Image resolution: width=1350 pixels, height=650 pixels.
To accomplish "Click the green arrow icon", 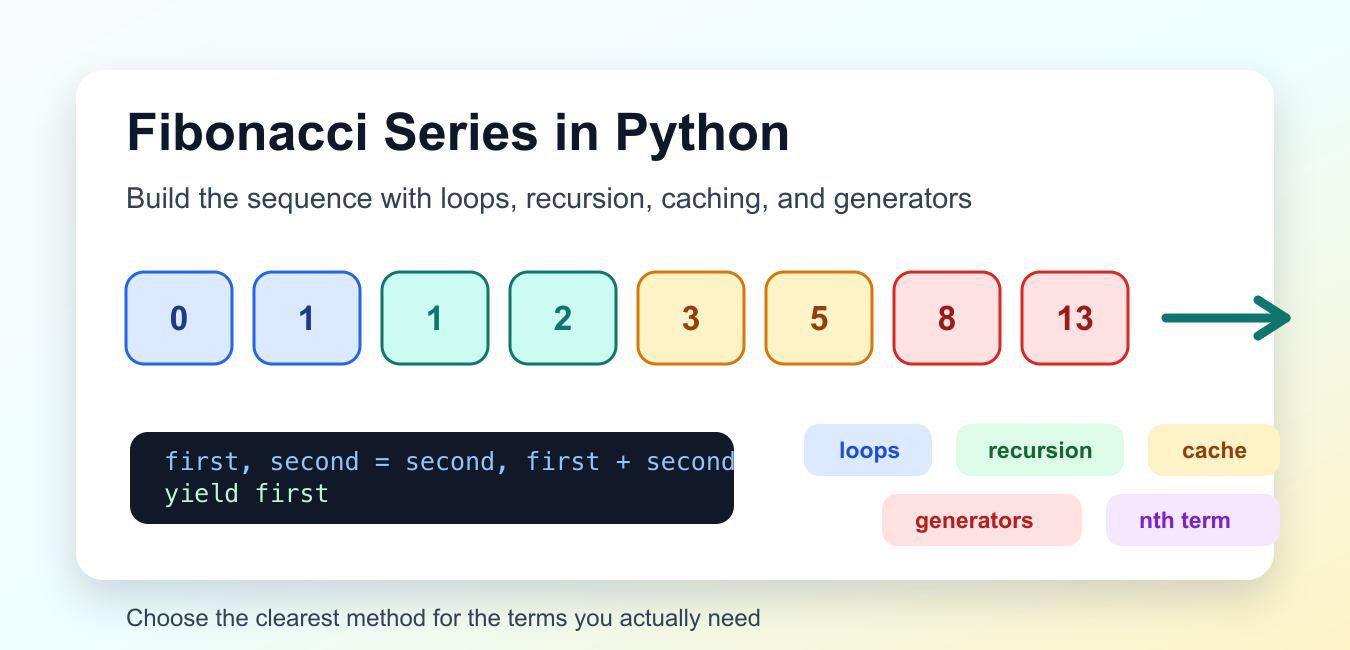I will pyautogui.click(x=1226, y=318).
